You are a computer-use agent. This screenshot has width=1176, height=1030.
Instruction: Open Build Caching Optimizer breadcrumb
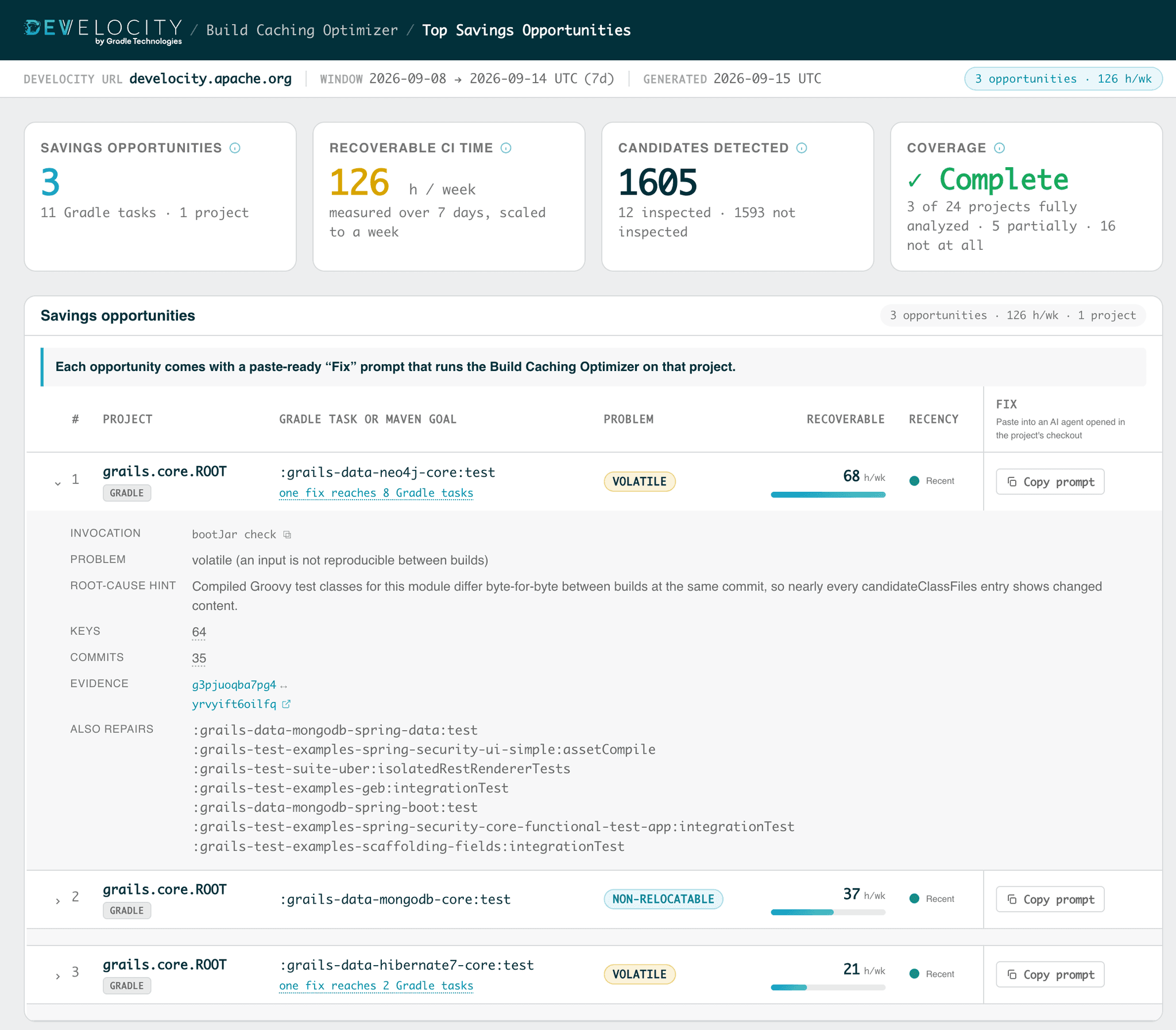[302, 30]
